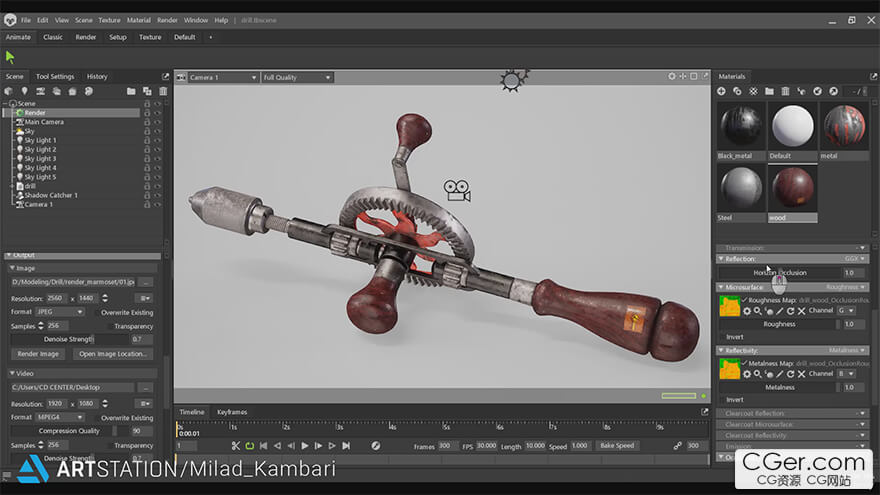Pop out the Materials panel
The width and height of the screenshot is (880, 495).
(873, 76)
